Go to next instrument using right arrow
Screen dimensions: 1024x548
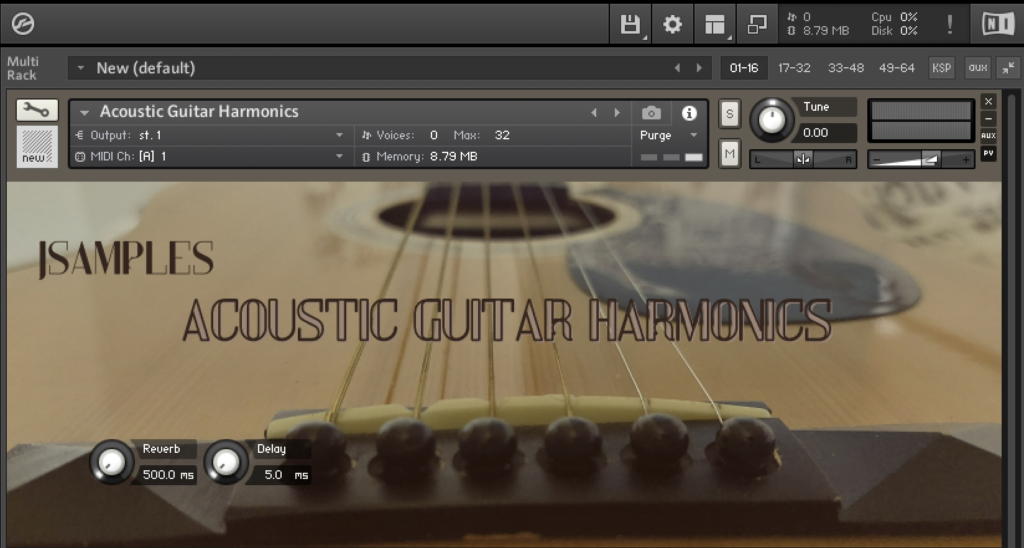click(617, 113)
